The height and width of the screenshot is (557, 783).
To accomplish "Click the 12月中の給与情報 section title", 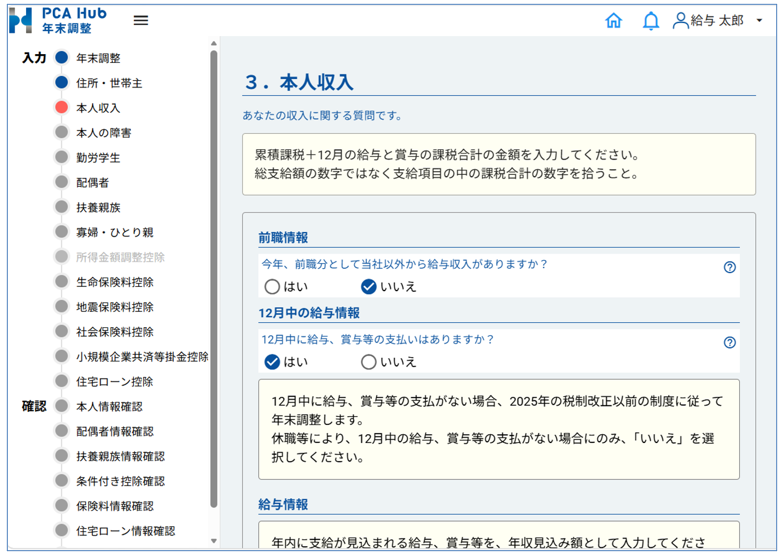I will 309,313.
